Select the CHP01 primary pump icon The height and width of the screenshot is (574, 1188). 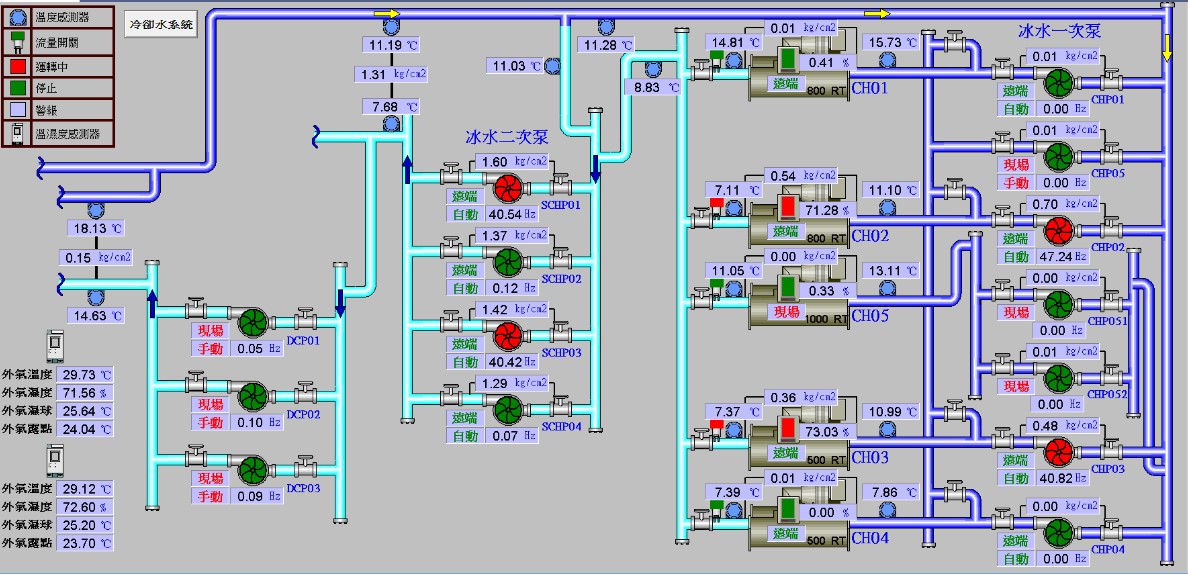coord(1058,83)
